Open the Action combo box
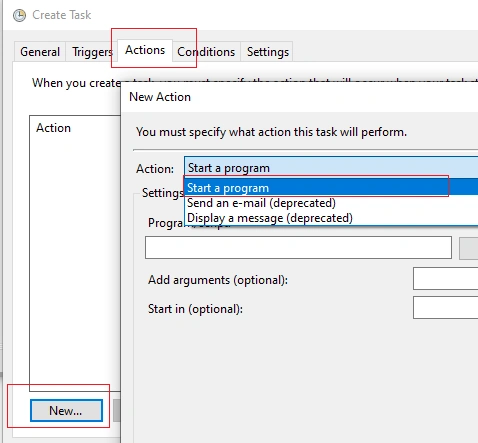This screenshot has height=443, width=478. [x=331, y=168]
